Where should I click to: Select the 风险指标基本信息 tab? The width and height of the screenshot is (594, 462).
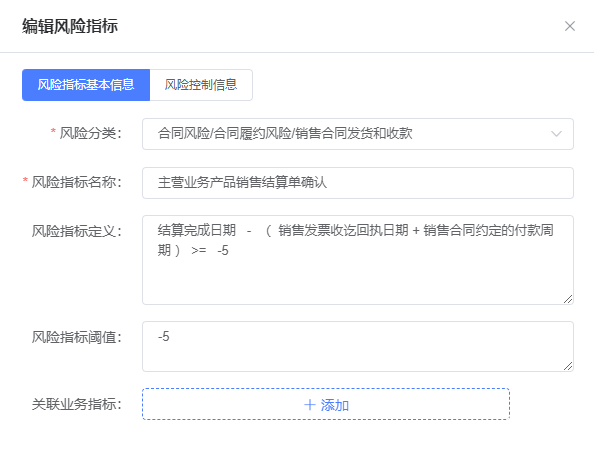86,85
